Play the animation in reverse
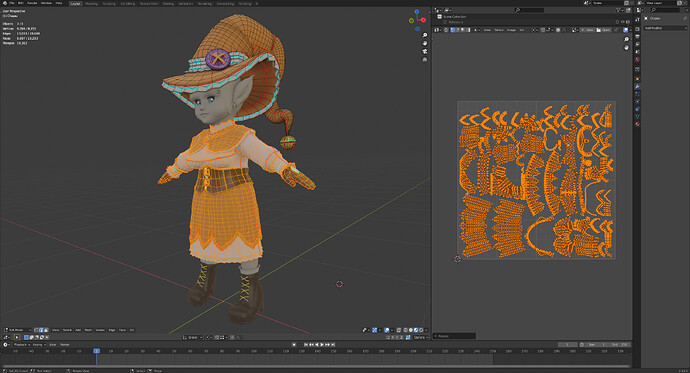Screen dimensions: 690x373 click(317, 344)
